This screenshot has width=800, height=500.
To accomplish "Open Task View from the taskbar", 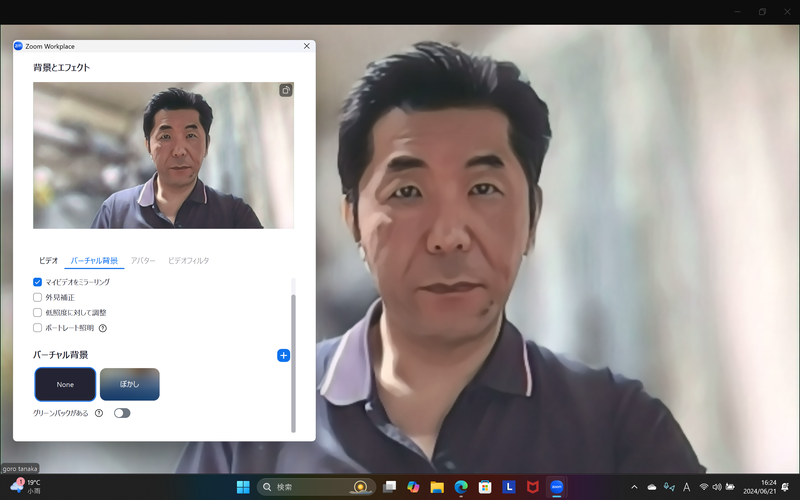I will pos(389,487).
